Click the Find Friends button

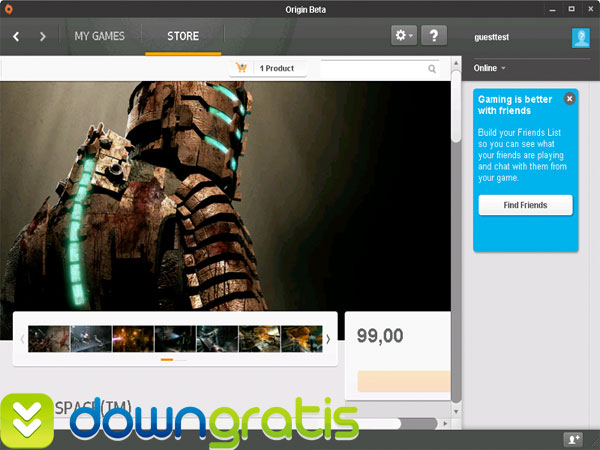click(525, 205)
